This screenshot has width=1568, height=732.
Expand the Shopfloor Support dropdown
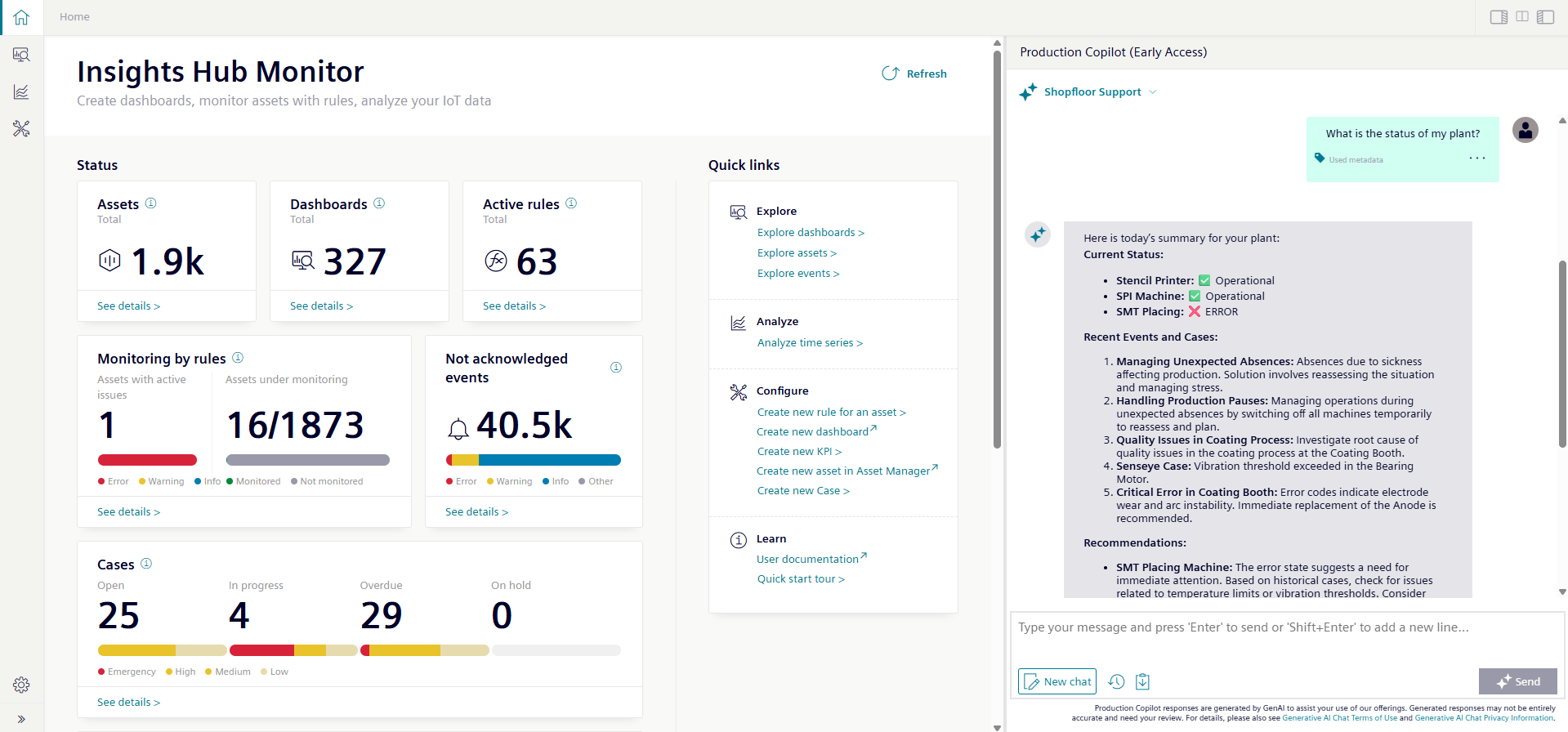point(1152,92)
